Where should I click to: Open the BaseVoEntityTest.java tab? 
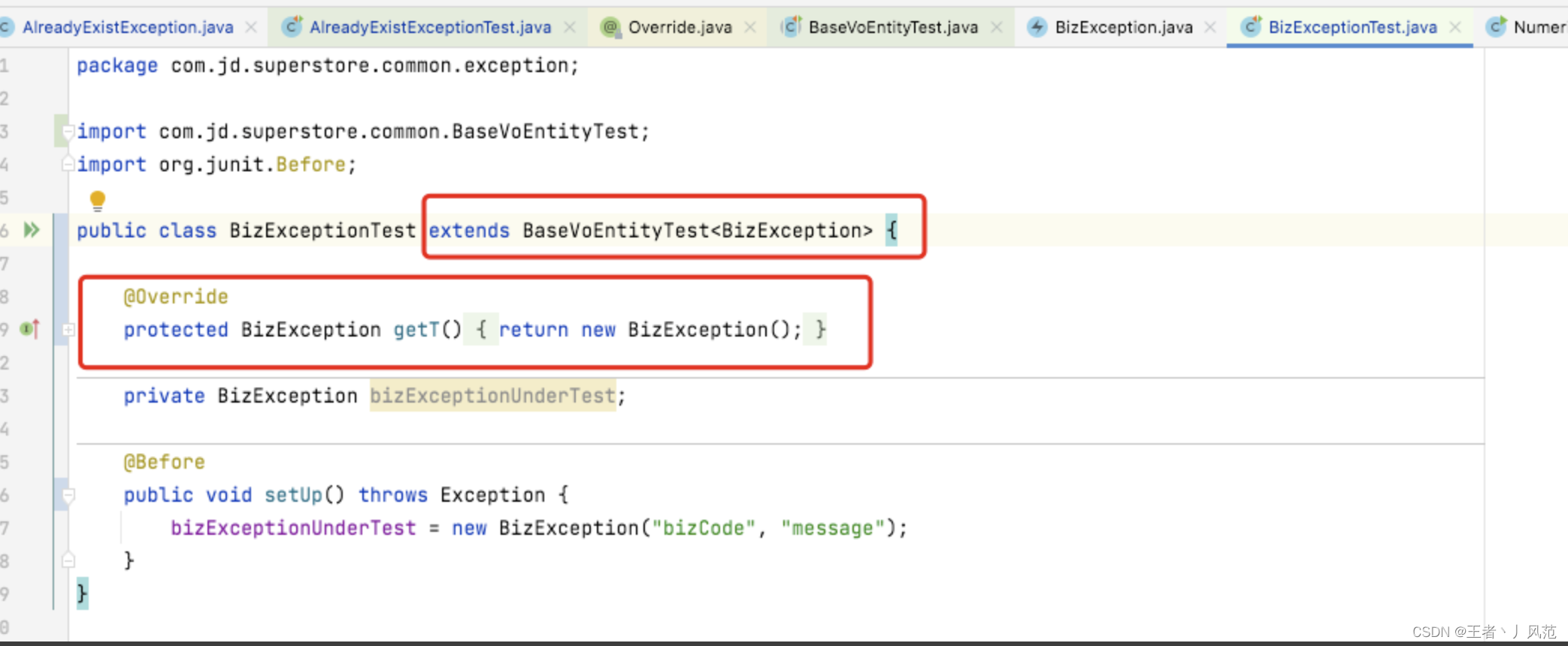click(x=893, y=28)
